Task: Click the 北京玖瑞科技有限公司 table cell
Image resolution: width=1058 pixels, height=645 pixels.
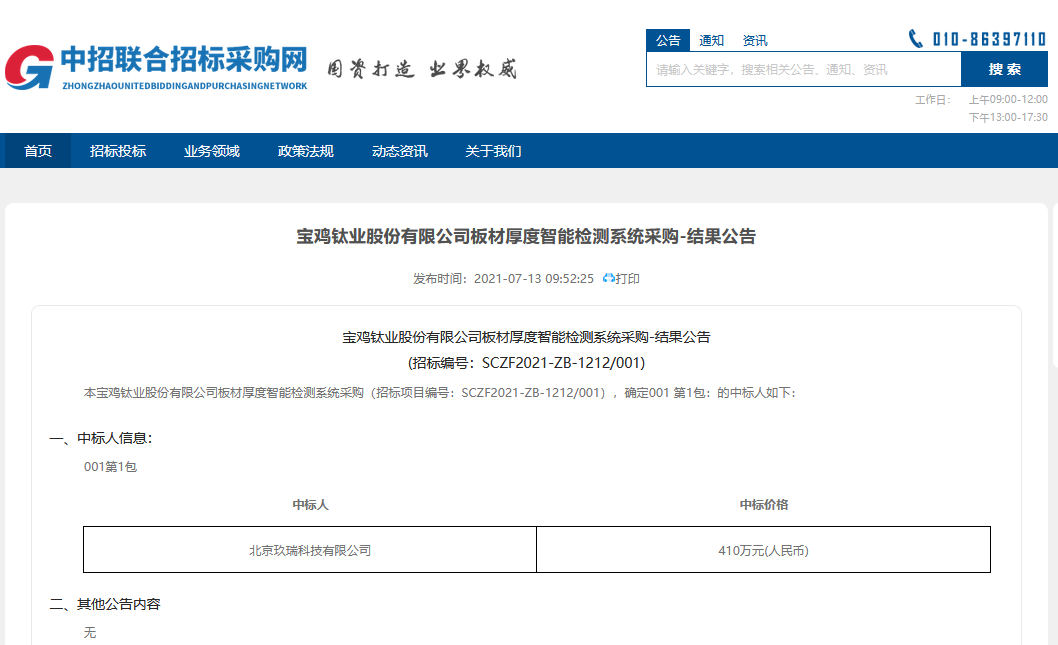Action: tap(310, 550)
